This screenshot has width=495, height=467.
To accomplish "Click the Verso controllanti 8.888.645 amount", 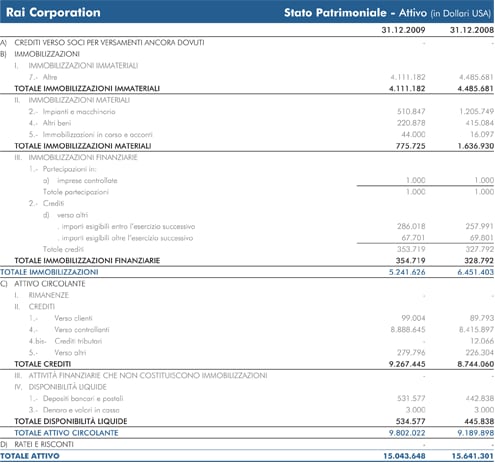I will tap(408, 330).
